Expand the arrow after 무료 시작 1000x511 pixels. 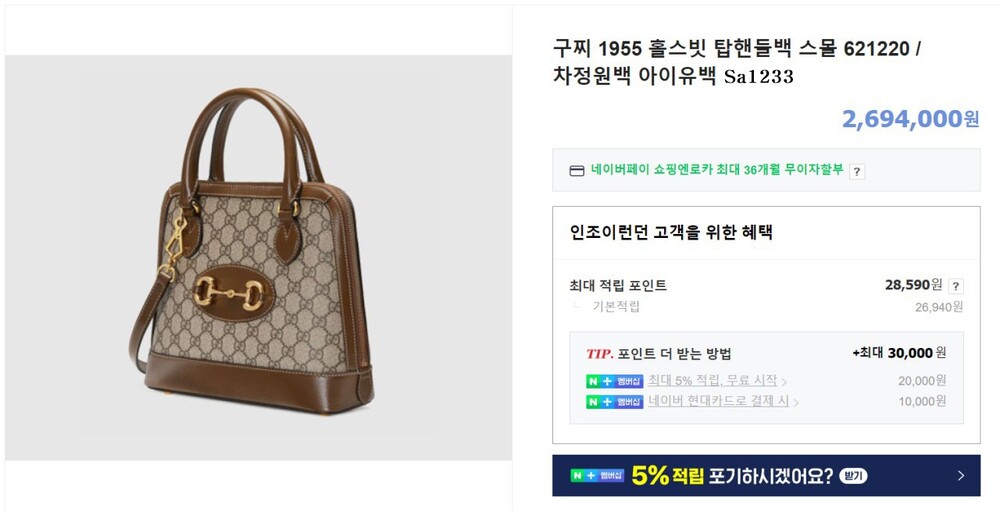click(x=784, y=382)
